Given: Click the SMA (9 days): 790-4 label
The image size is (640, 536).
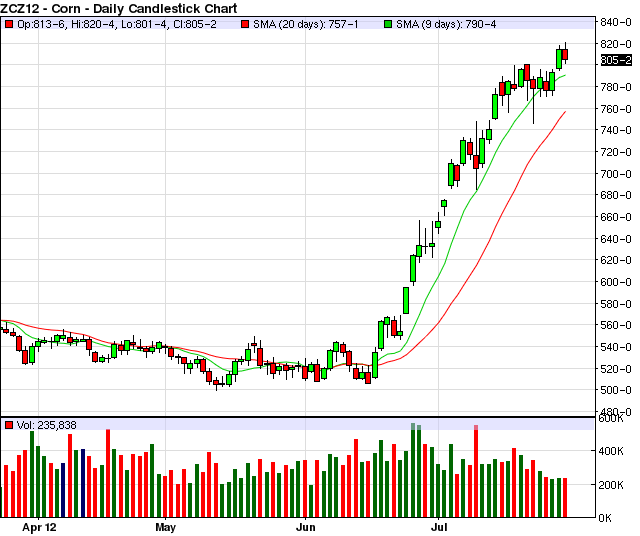Looking at the screenshot, I should [x=446, y=24].
